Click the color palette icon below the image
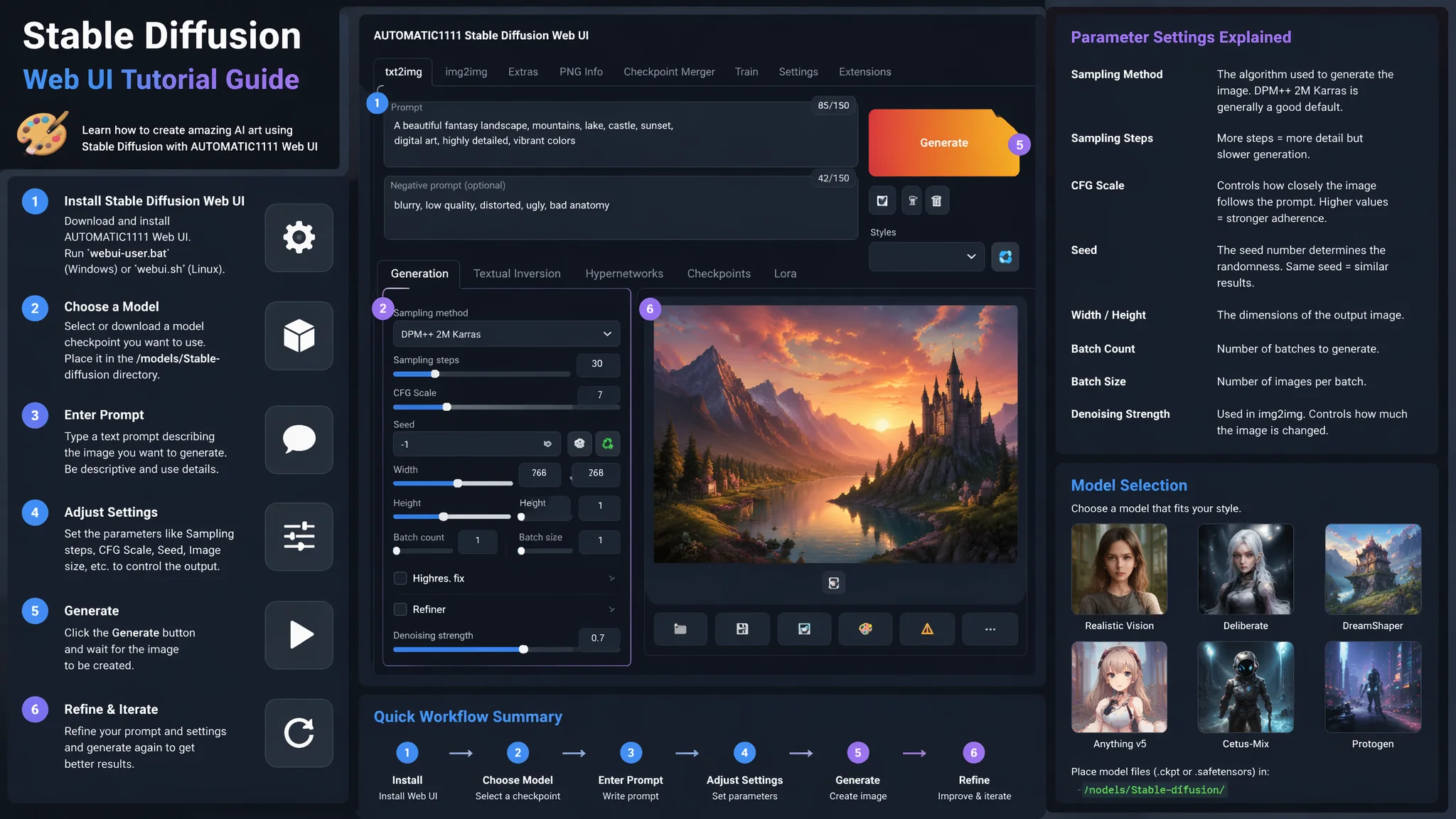Viewport: 1456px width, 819px height. coord(865,629)
